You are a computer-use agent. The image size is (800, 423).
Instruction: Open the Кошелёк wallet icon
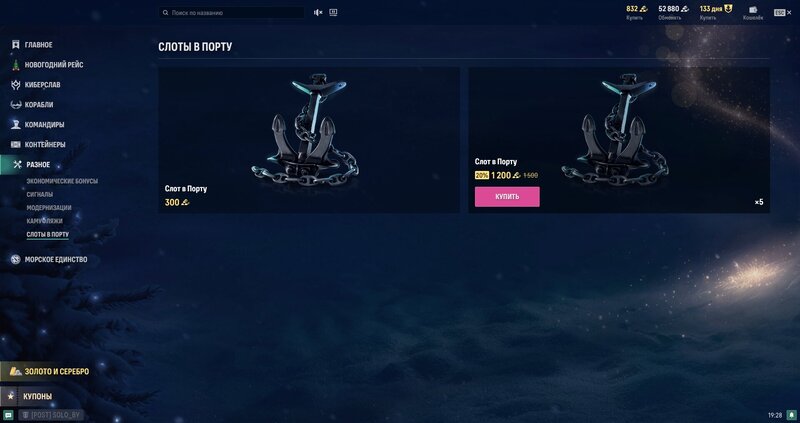[753, 10]
